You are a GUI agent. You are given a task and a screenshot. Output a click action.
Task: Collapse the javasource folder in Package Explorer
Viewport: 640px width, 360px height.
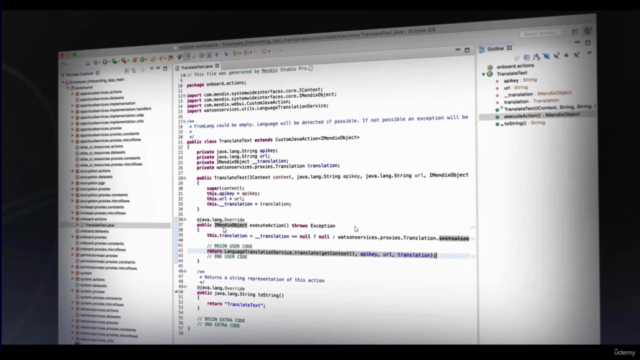pos(68,88)
